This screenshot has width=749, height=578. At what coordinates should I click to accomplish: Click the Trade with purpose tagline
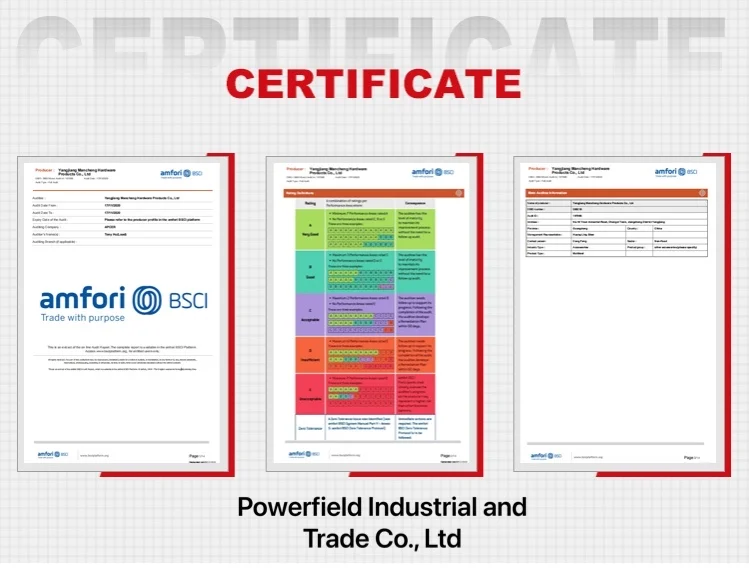point(83,318)
